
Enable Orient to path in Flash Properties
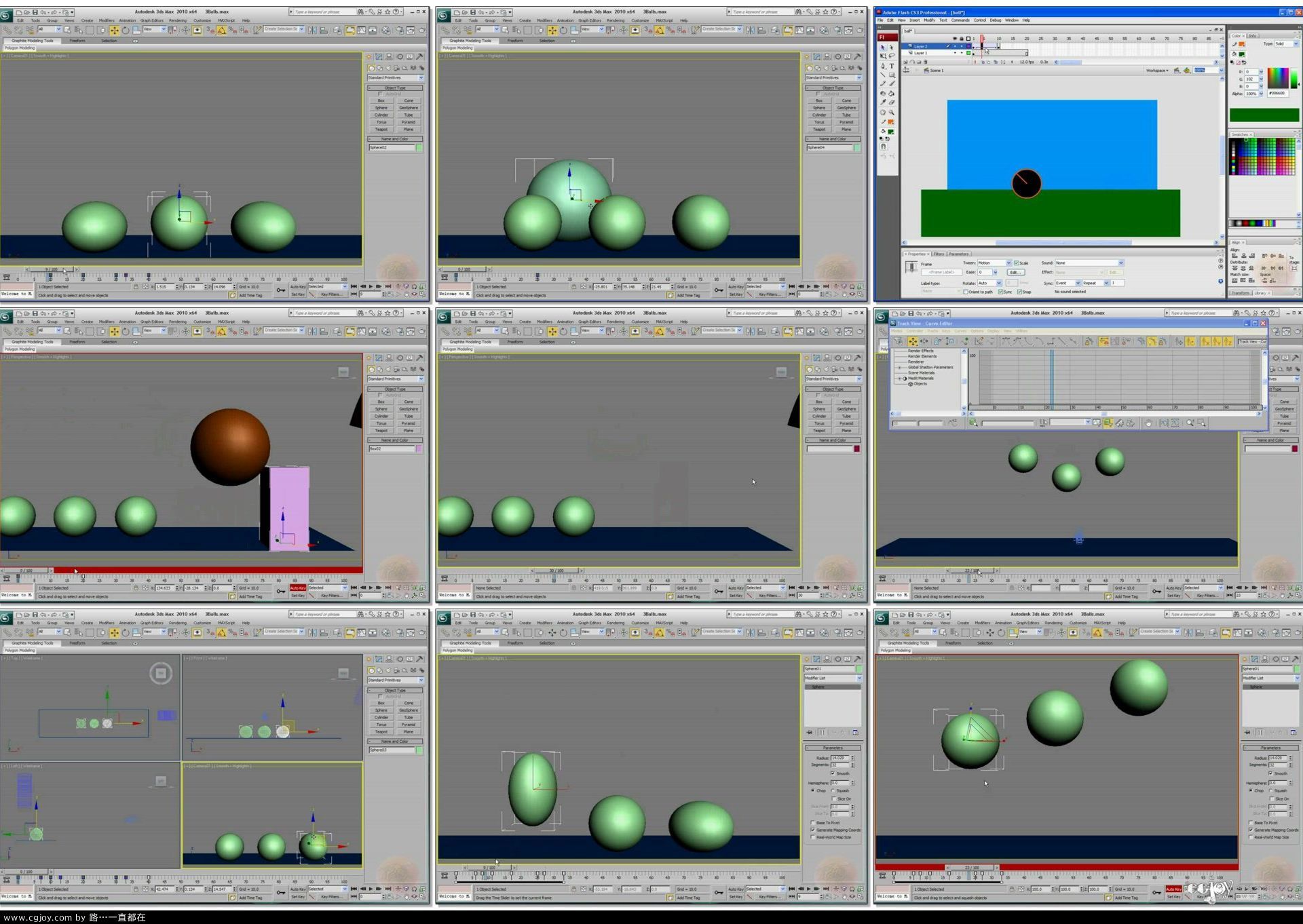[x=966, y=292]
